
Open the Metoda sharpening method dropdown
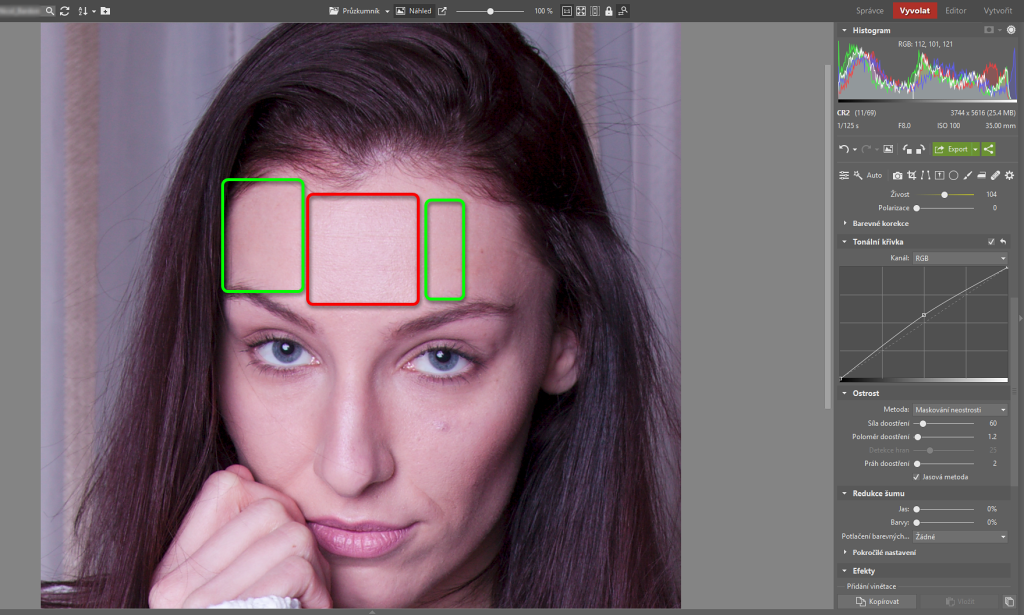[959, 409]
